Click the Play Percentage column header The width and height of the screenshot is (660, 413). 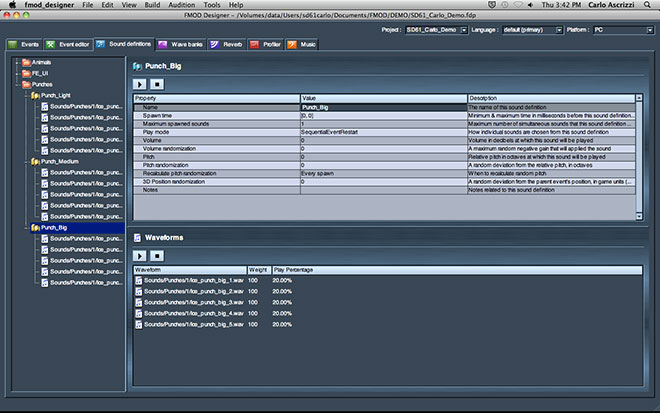click(x=457, y=270)
